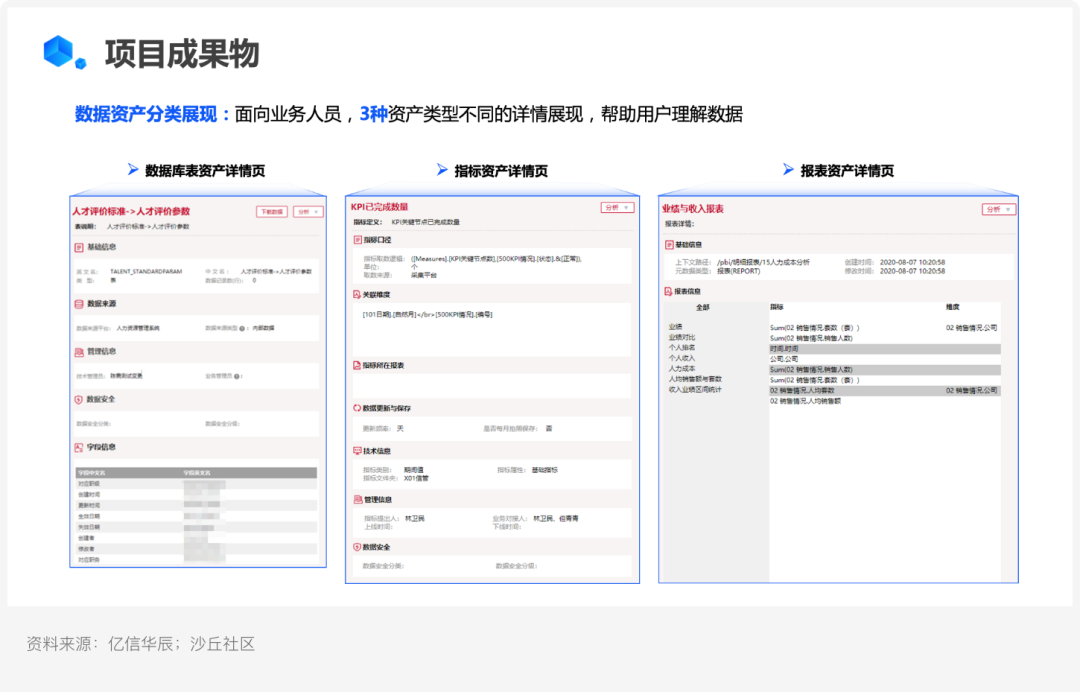Select 全部 in the report list
1080x692 pixels.
pos(702,307)
